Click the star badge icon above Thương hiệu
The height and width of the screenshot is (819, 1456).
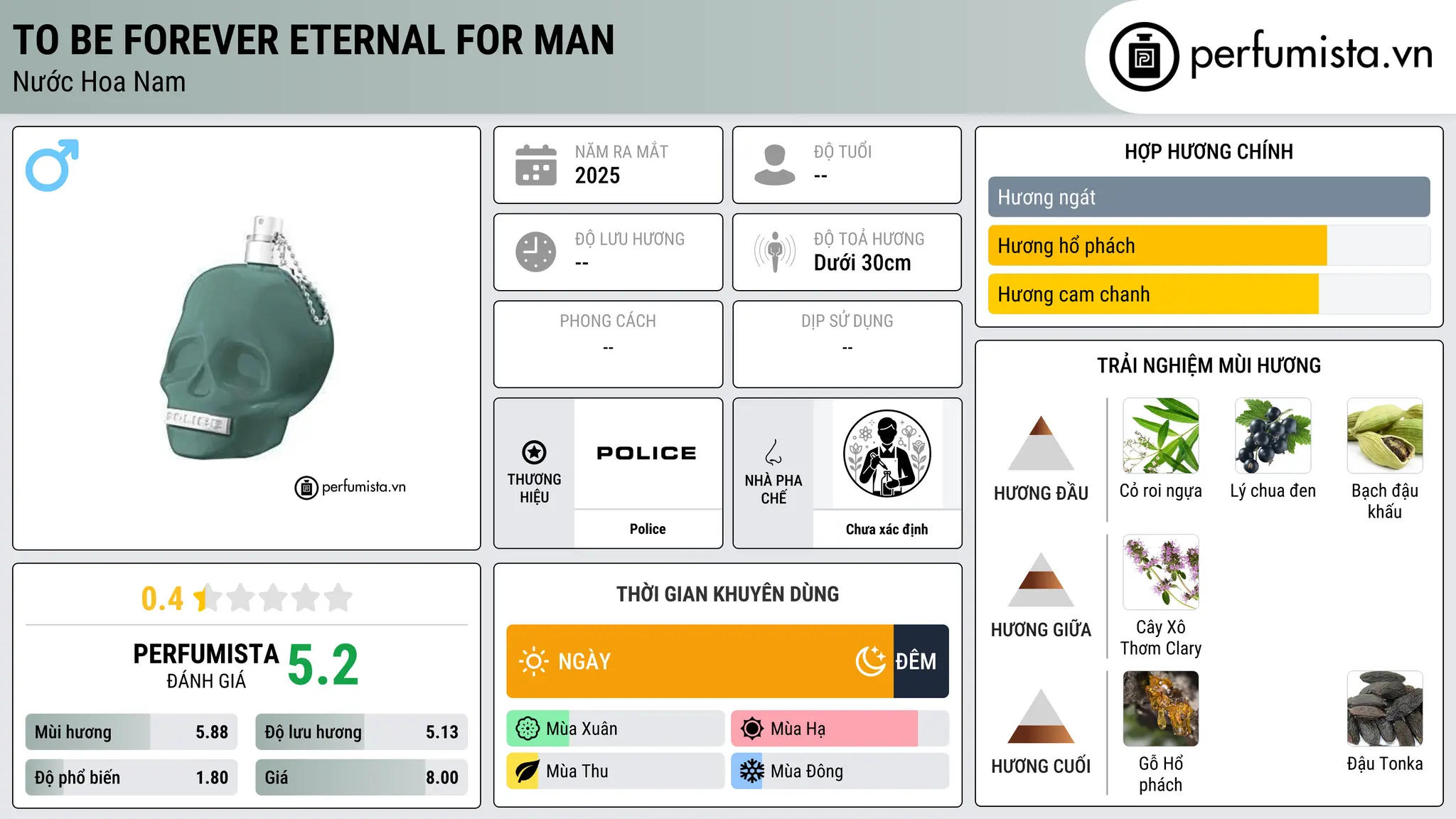coord(534,451)
